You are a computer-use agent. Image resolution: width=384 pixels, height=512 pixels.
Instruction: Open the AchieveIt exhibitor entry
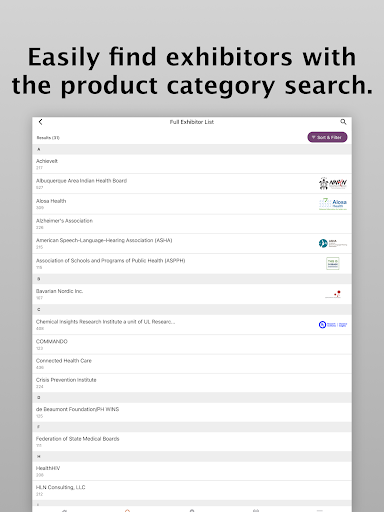tap(192, 164)
